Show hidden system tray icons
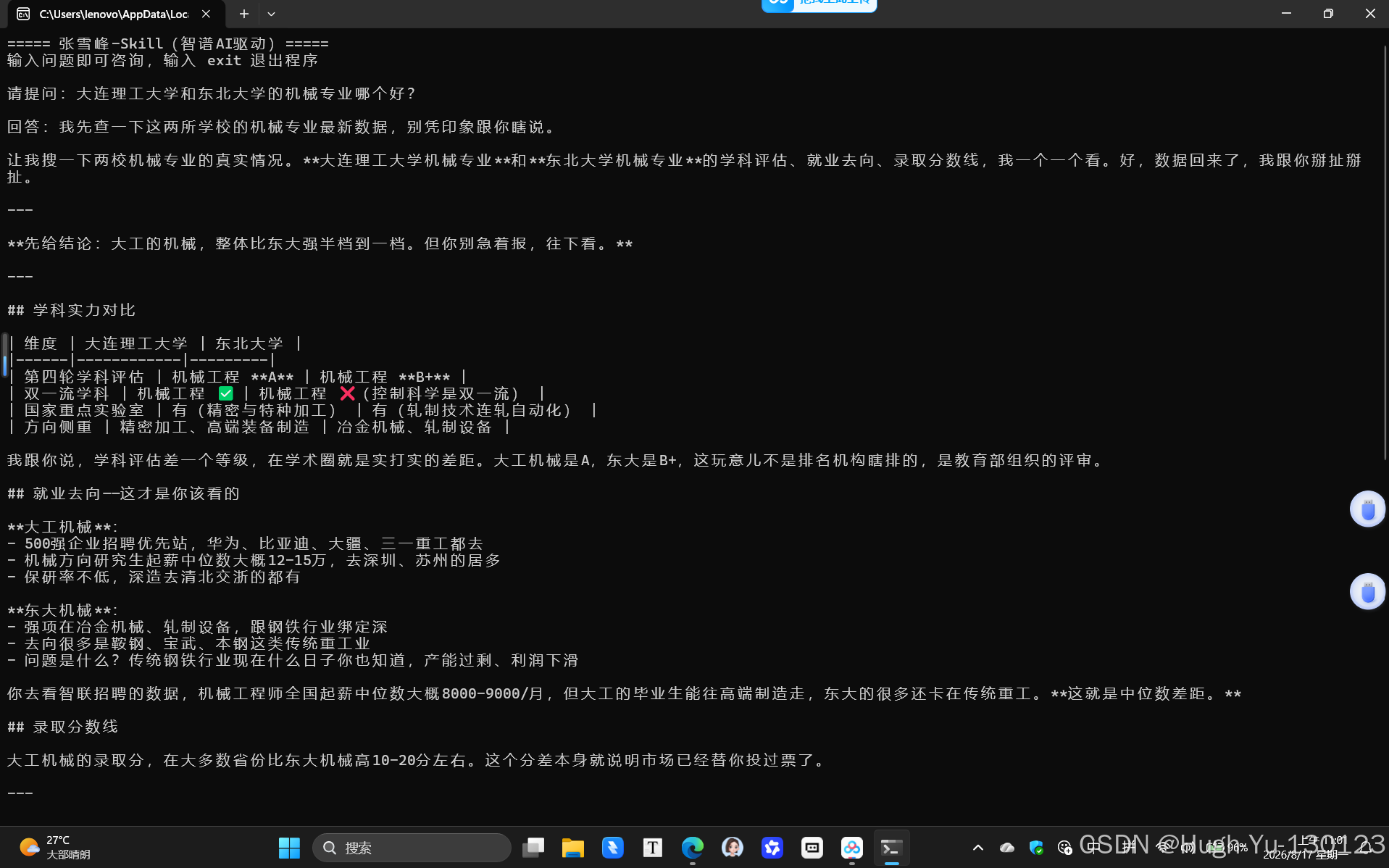This screenshot has height=868, width=1389. tap(977, 848)
